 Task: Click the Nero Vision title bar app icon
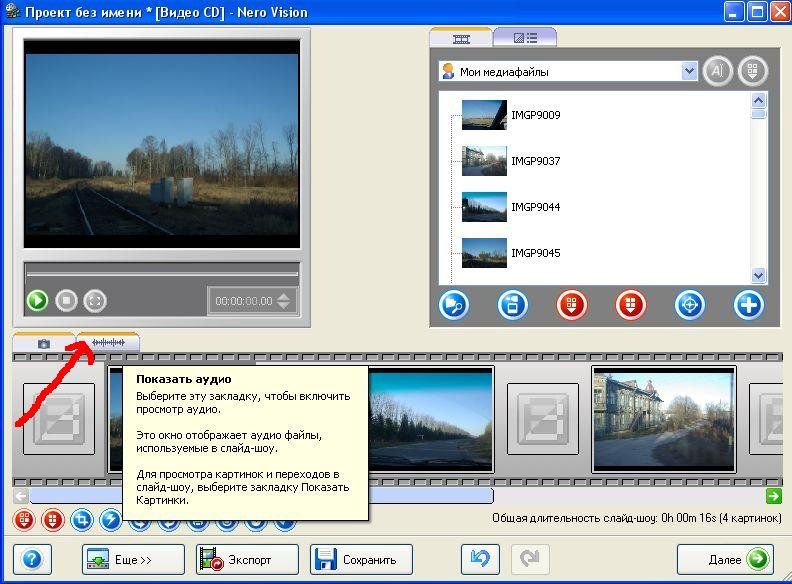pos(12,12)
